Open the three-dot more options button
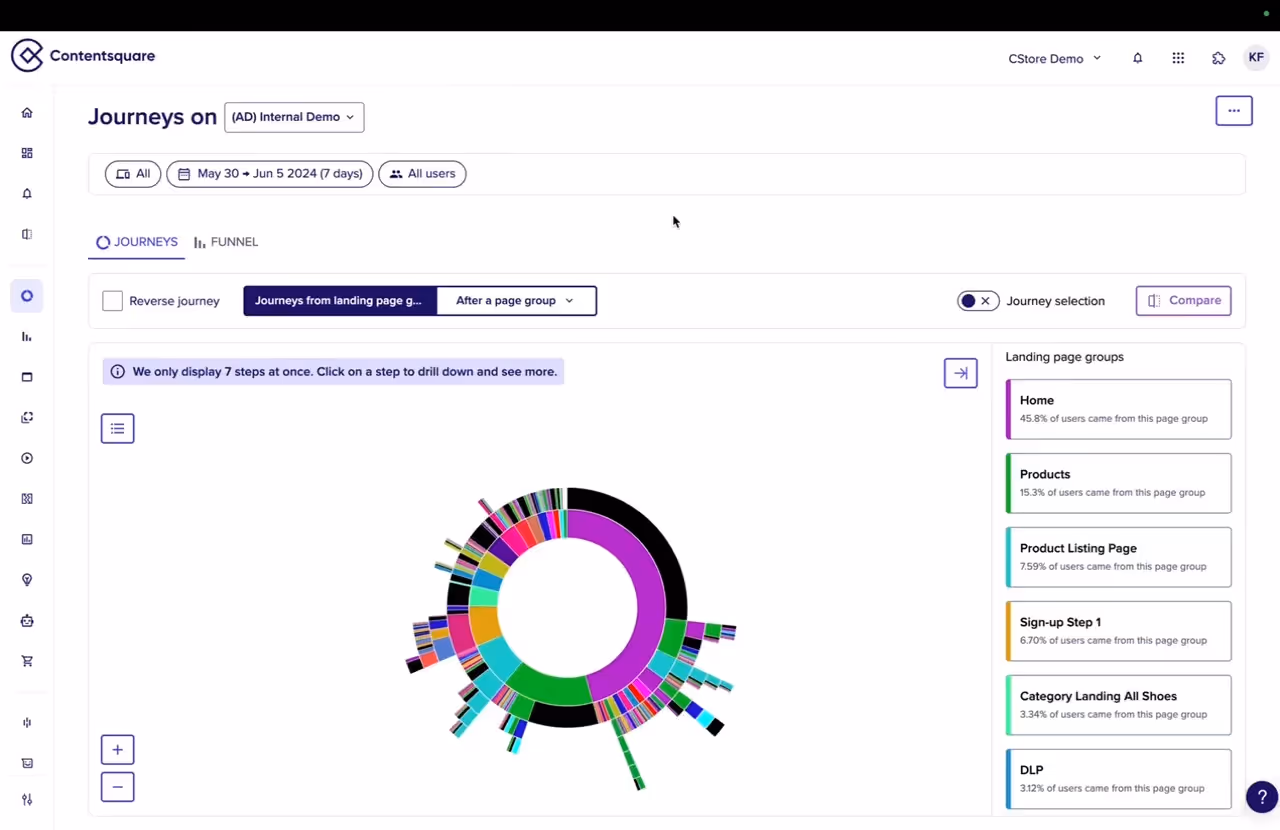The width and height of the screenshot is (1280, 830). (1234, 111)
